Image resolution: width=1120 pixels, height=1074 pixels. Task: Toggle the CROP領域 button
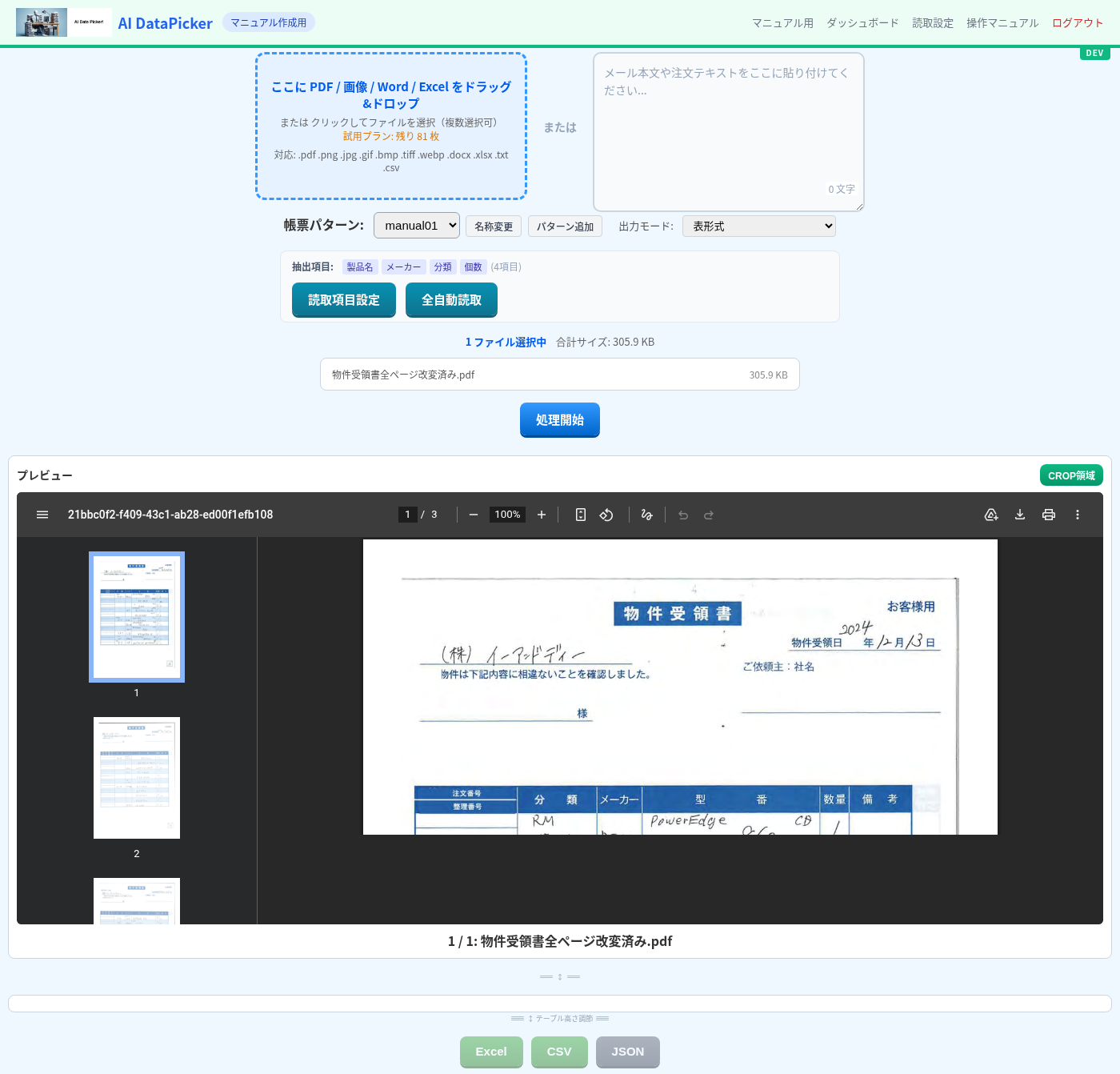(1071, 475)
